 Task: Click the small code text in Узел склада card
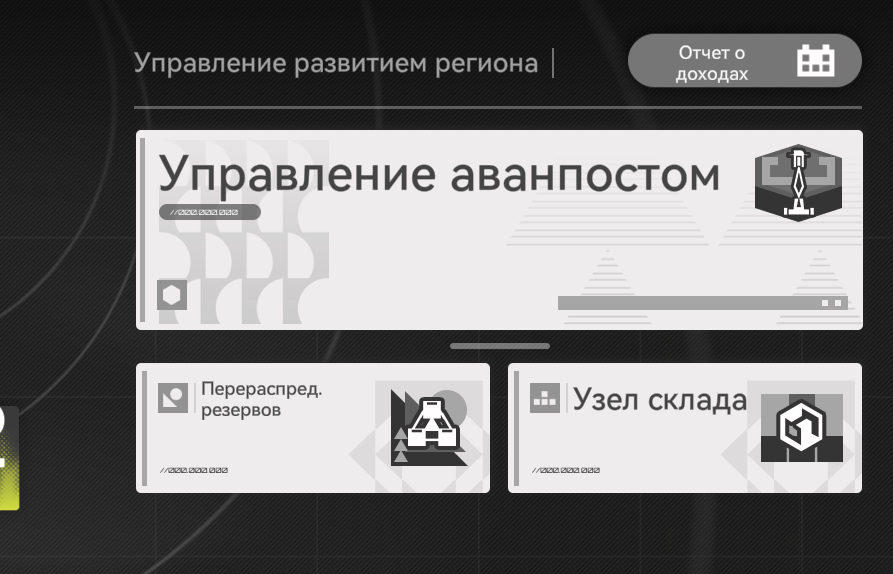[x=566, y=470]
